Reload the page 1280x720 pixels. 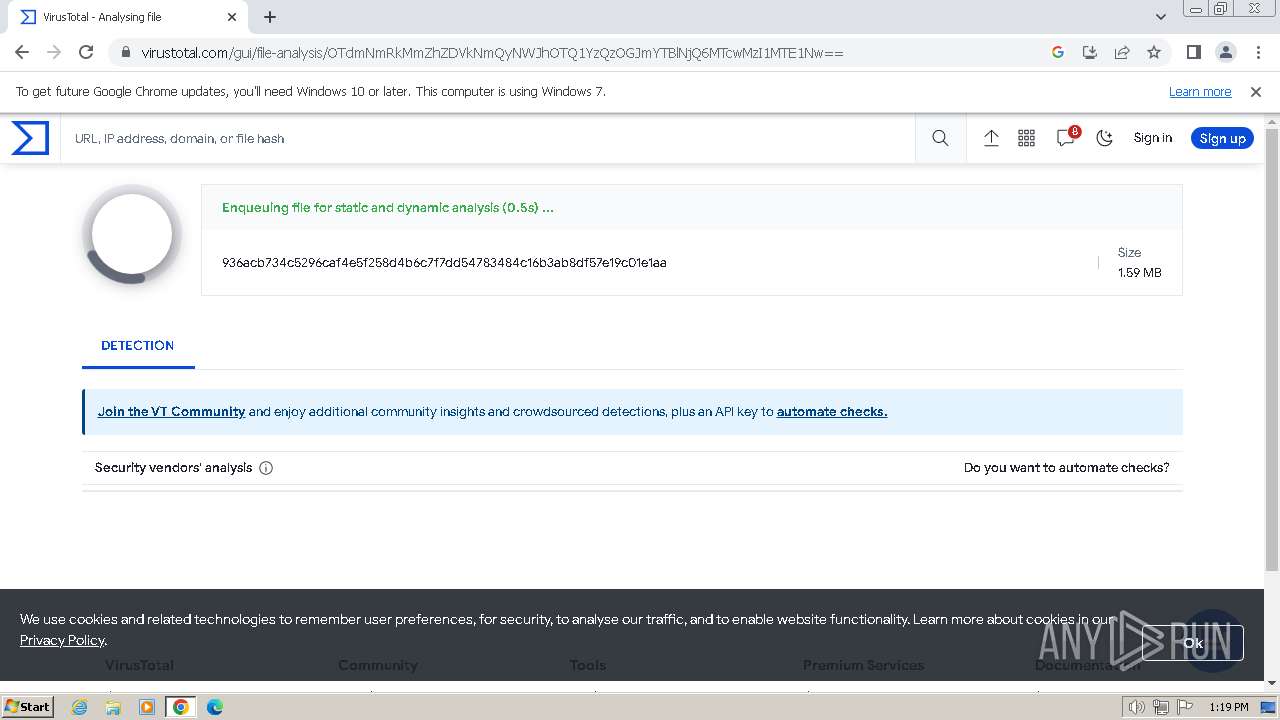(86, 52)
